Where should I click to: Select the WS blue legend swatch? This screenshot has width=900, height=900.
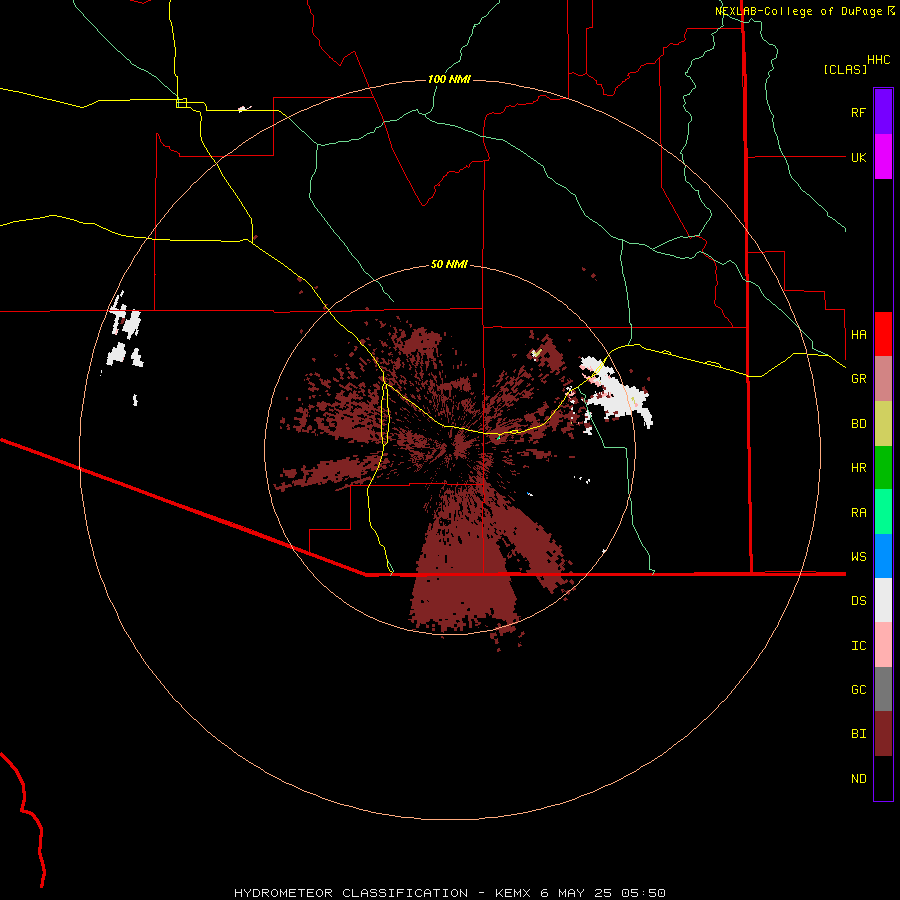click(x=883, y=556)
